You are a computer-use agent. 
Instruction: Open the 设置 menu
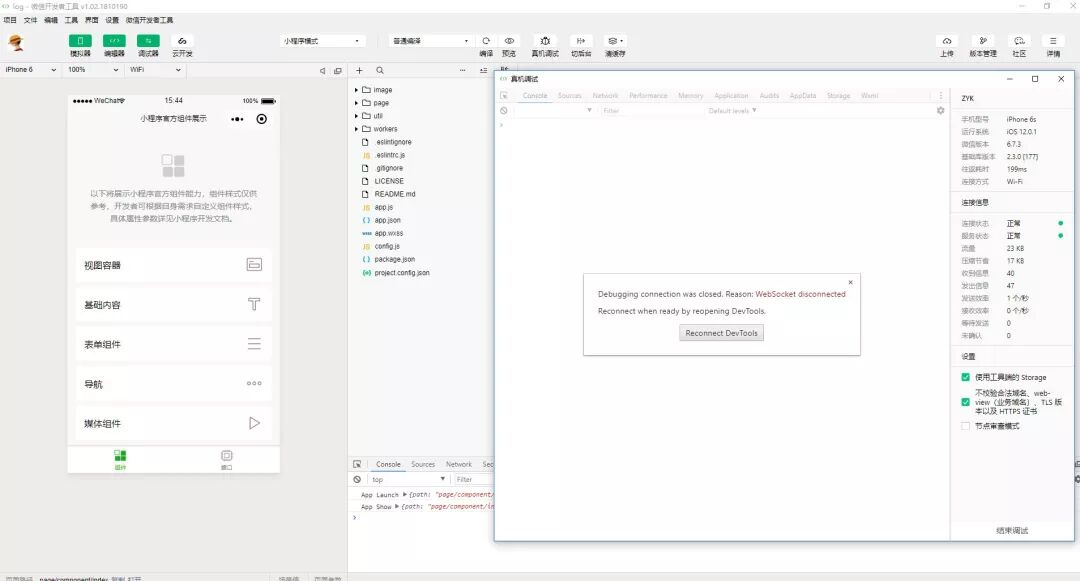(x=112, y=20)
